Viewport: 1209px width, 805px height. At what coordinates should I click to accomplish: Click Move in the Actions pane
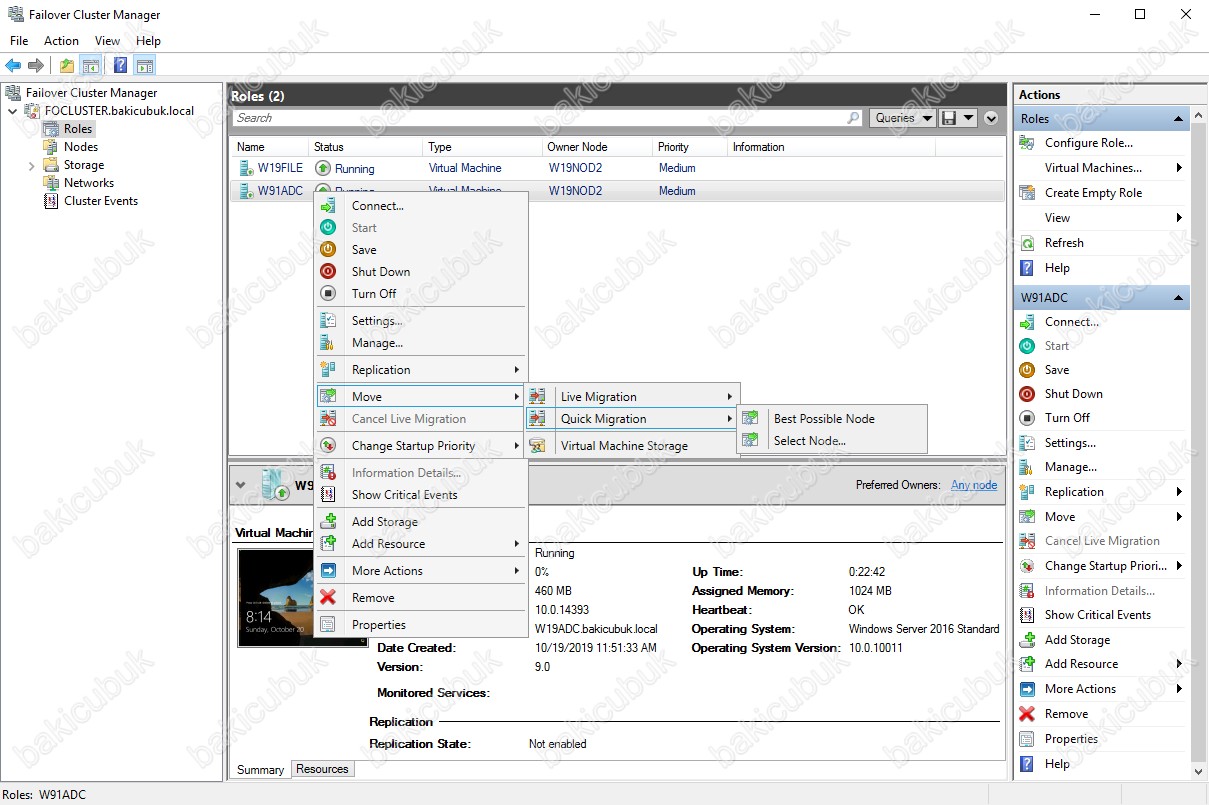coord(1060,517)
